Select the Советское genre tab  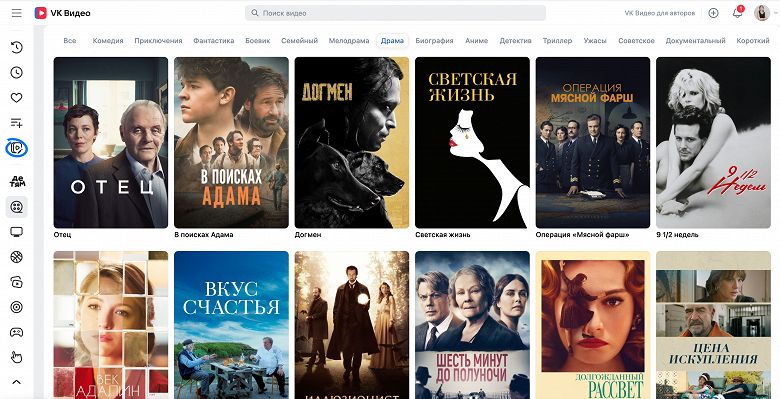tap(636, 41)
